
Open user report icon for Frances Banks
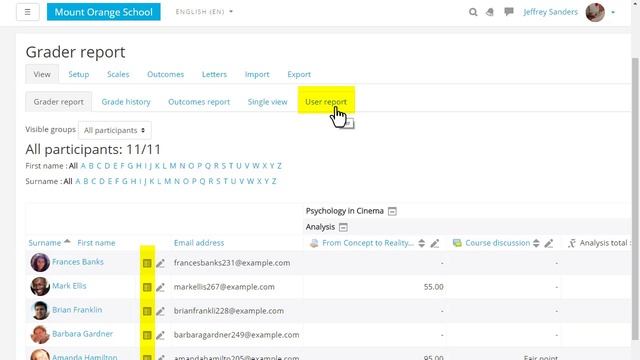(147, 263)
